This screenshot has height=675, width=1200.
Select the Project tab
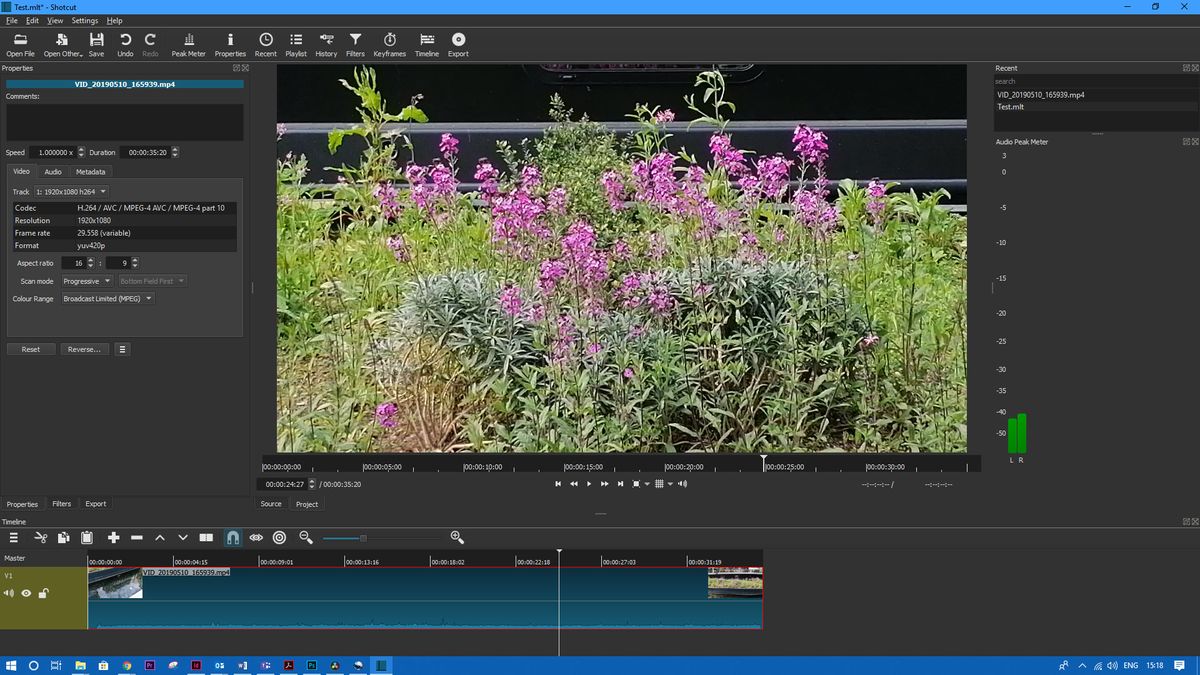pyautogui.click(x=307, y=503)
